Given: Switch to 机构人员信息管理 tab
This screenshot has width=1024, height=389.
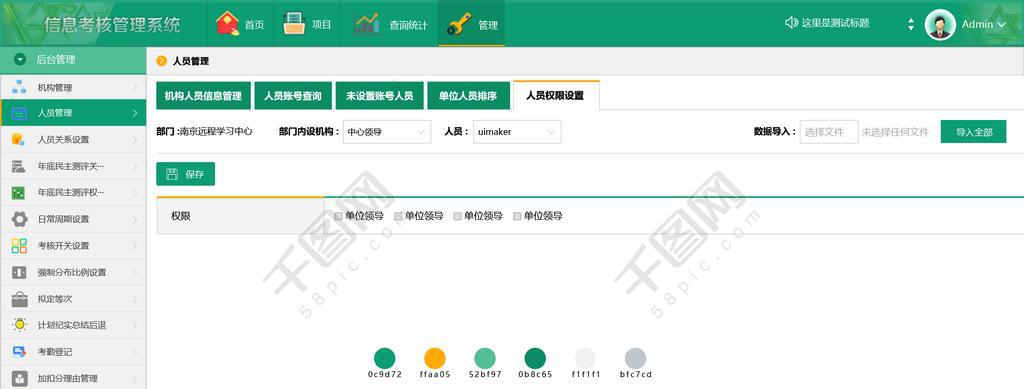Looking at the screenshot, I should tap(203, 95).
